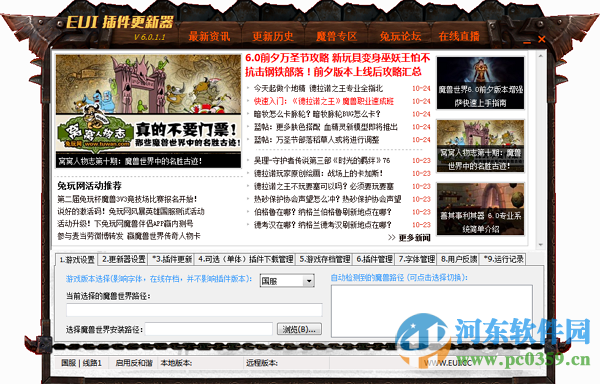Open the *9.运行记录 tab
This screenshot has width=600, height=384.
tap(504, 259)
